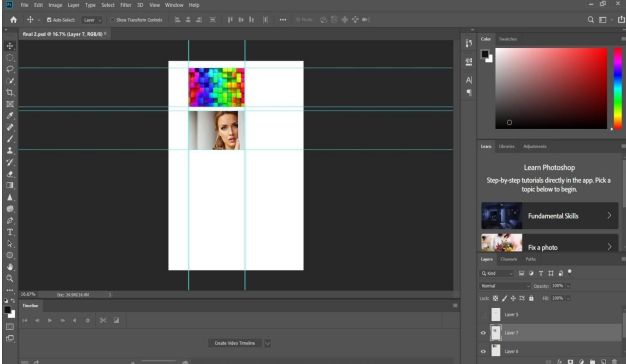Select the Zoom tool

pos(10,279)
